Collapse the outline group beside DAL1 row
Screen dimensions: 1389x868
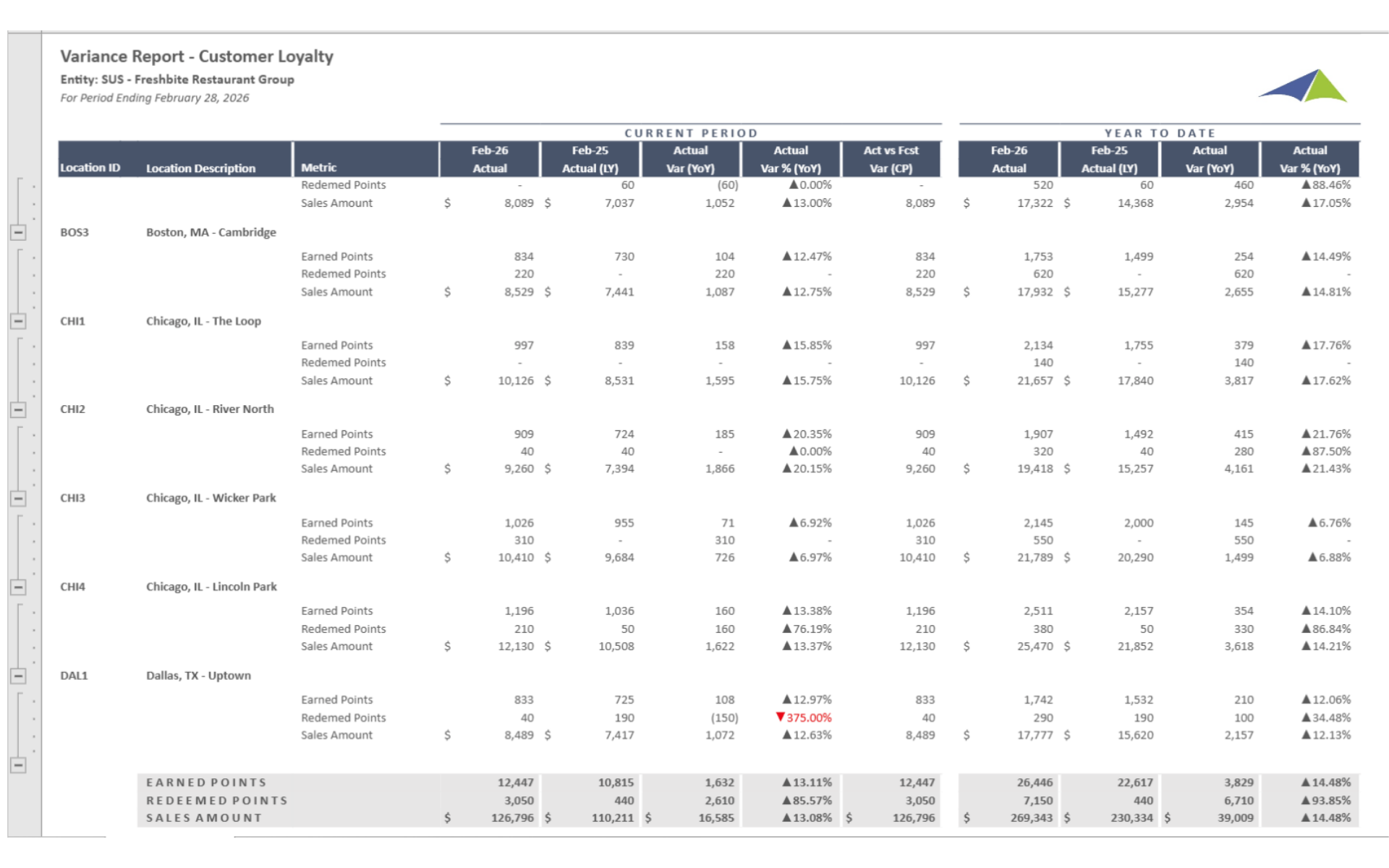pos(19,676)
